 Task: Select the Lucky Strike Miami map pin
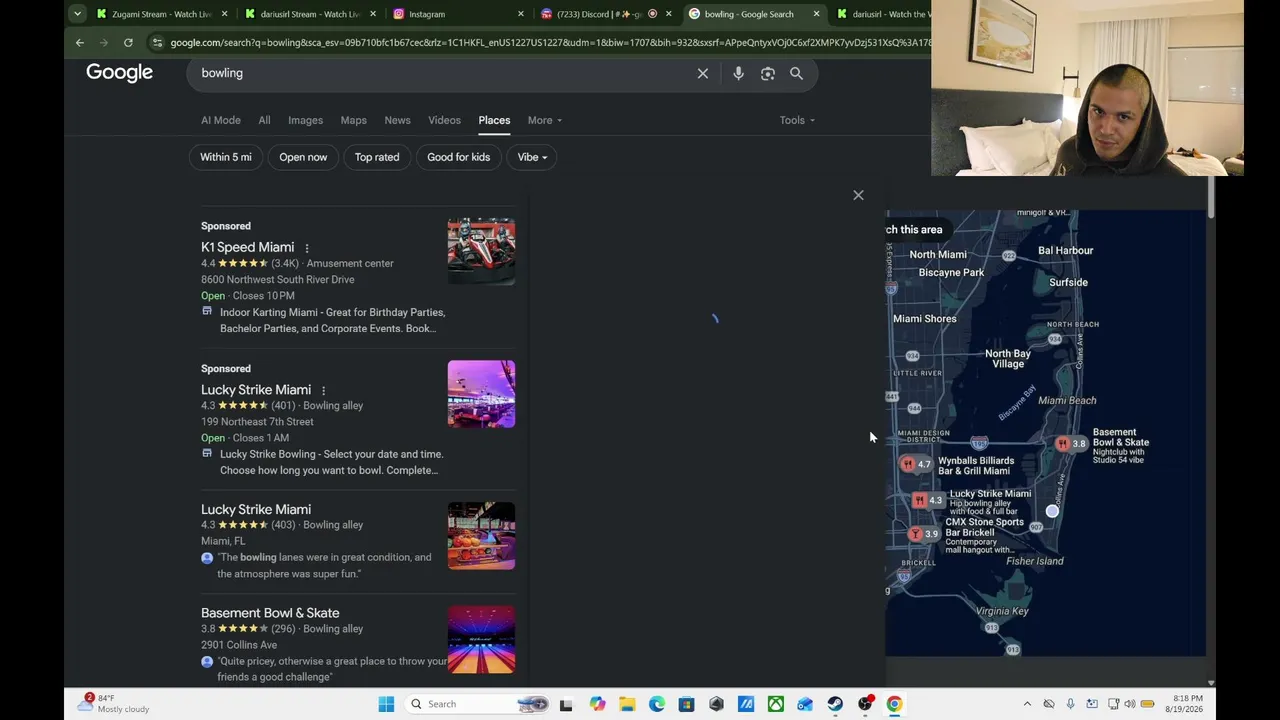click(927, 500)
